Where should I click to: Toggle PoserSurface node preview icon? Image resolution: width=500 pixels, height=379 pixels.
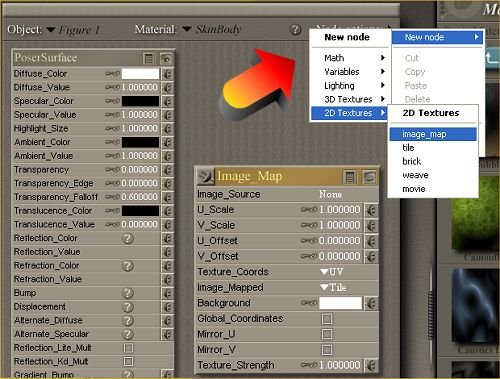coord(166,59)
